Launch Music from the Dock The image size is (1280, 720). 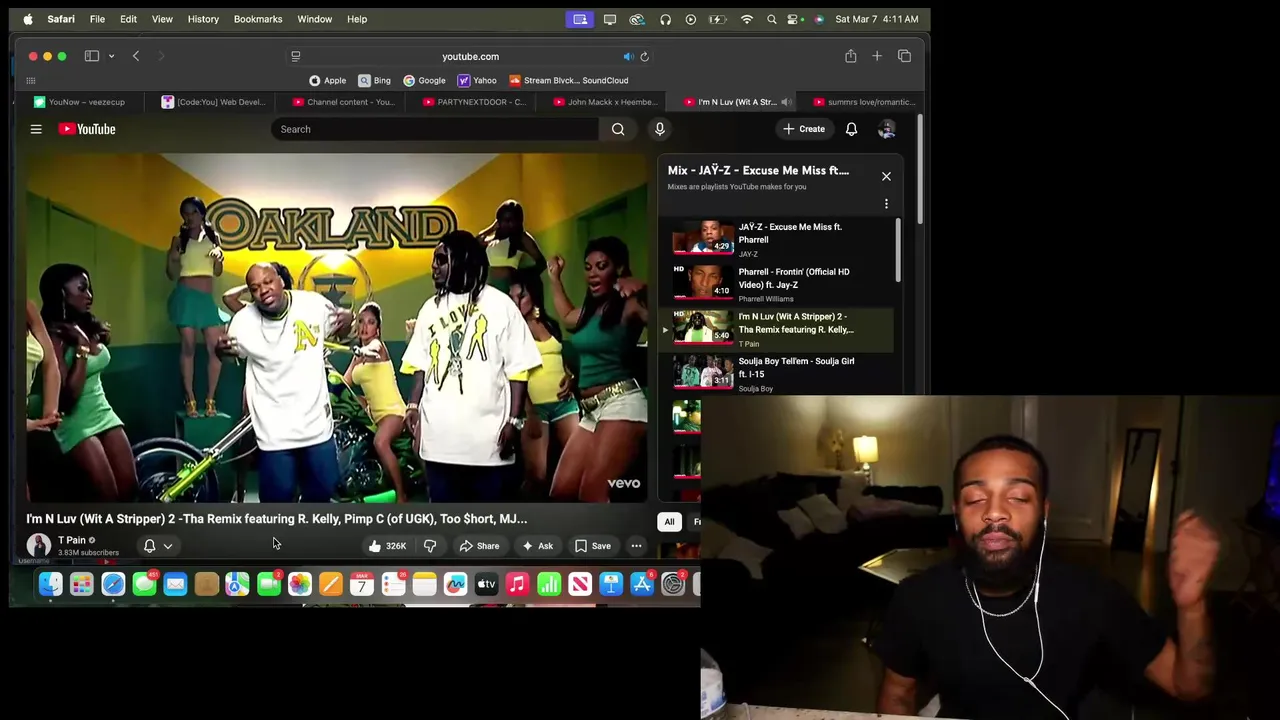pos(517,584)
